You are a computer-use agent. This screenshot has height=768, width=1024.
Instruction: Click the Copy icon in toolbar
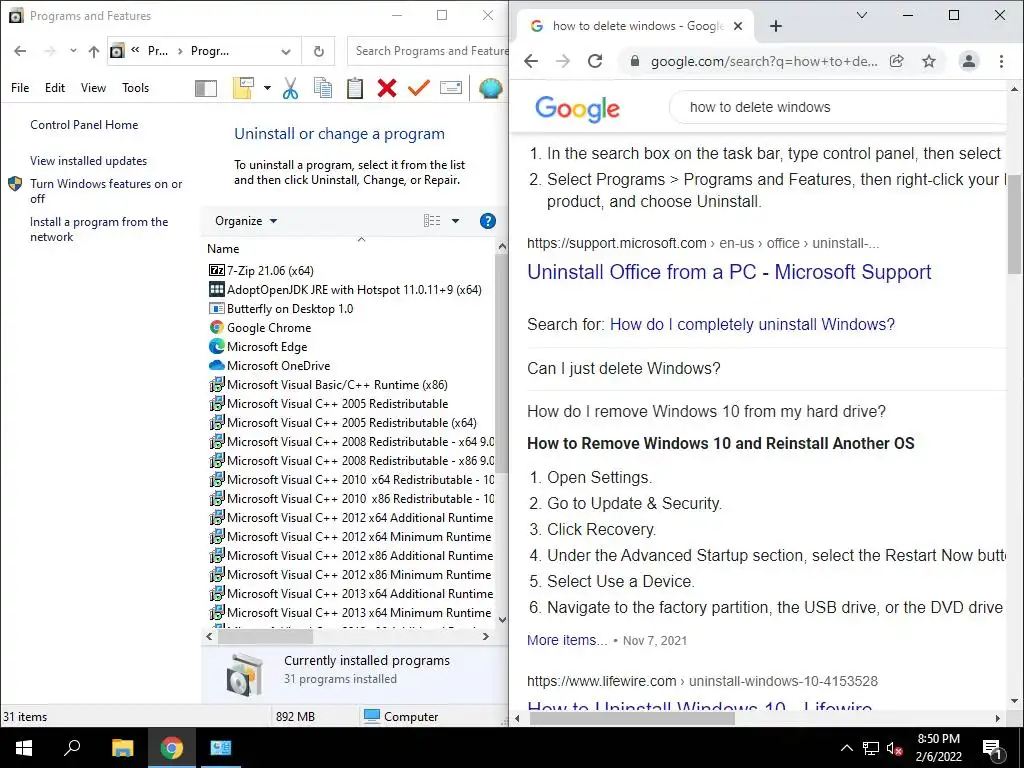pyautogui.click(x=323, y=88)
